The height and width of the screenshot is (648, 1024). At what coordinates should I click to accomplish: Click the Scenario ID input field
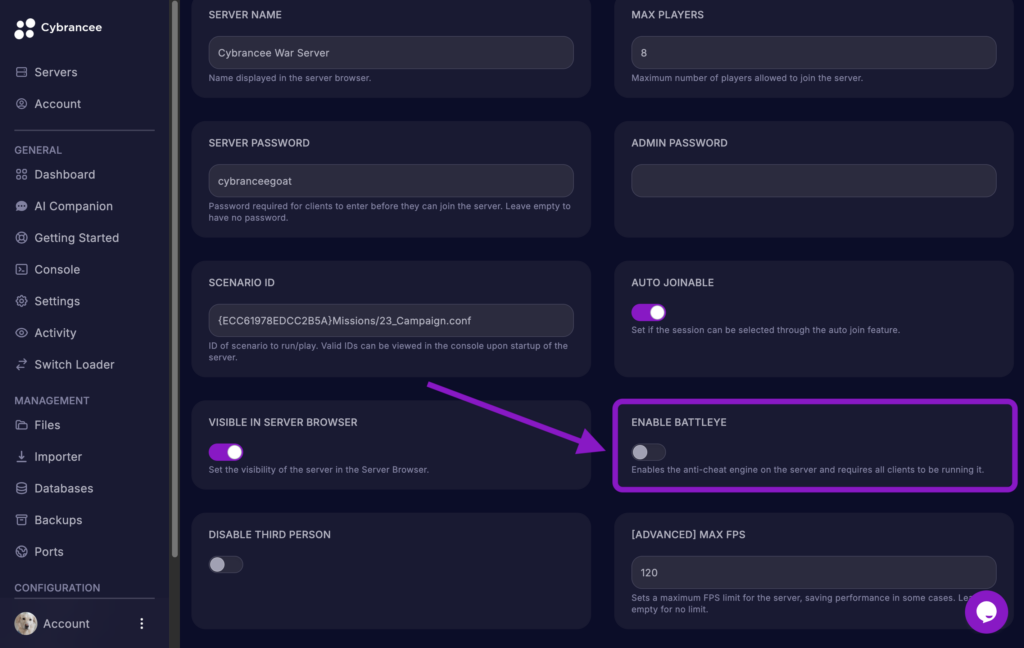[x=391, y=321]
